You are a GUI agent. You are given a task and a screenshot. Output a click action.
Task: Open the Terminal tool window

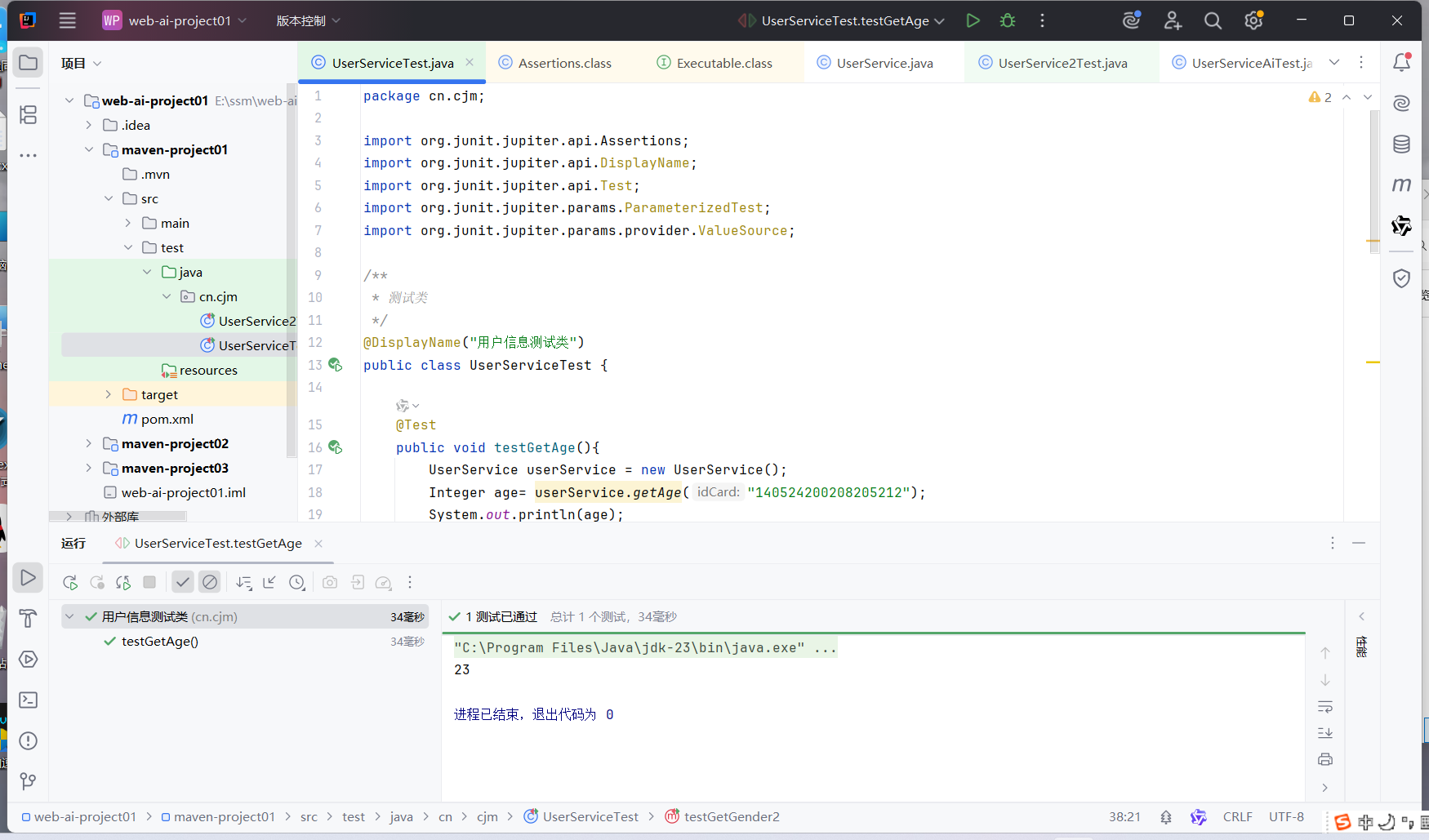click(28, 700)
